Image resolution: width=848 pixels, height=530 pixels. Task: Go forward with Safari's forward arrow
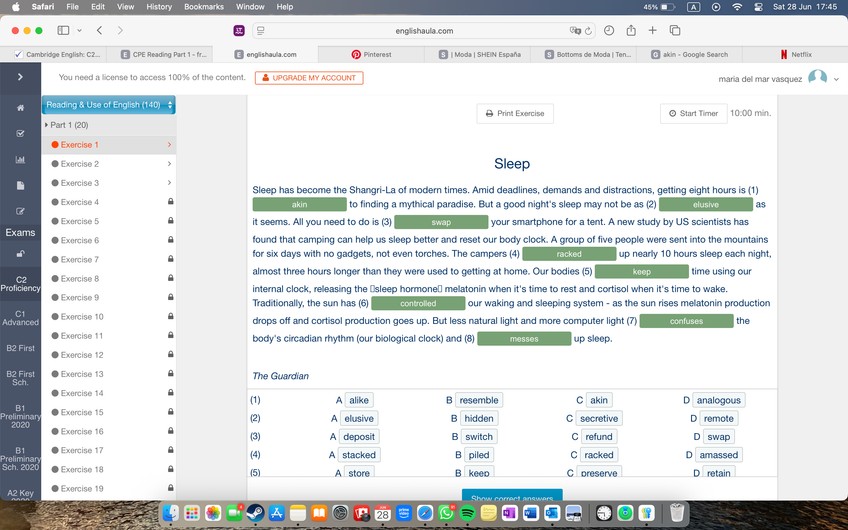pos(120,30)
